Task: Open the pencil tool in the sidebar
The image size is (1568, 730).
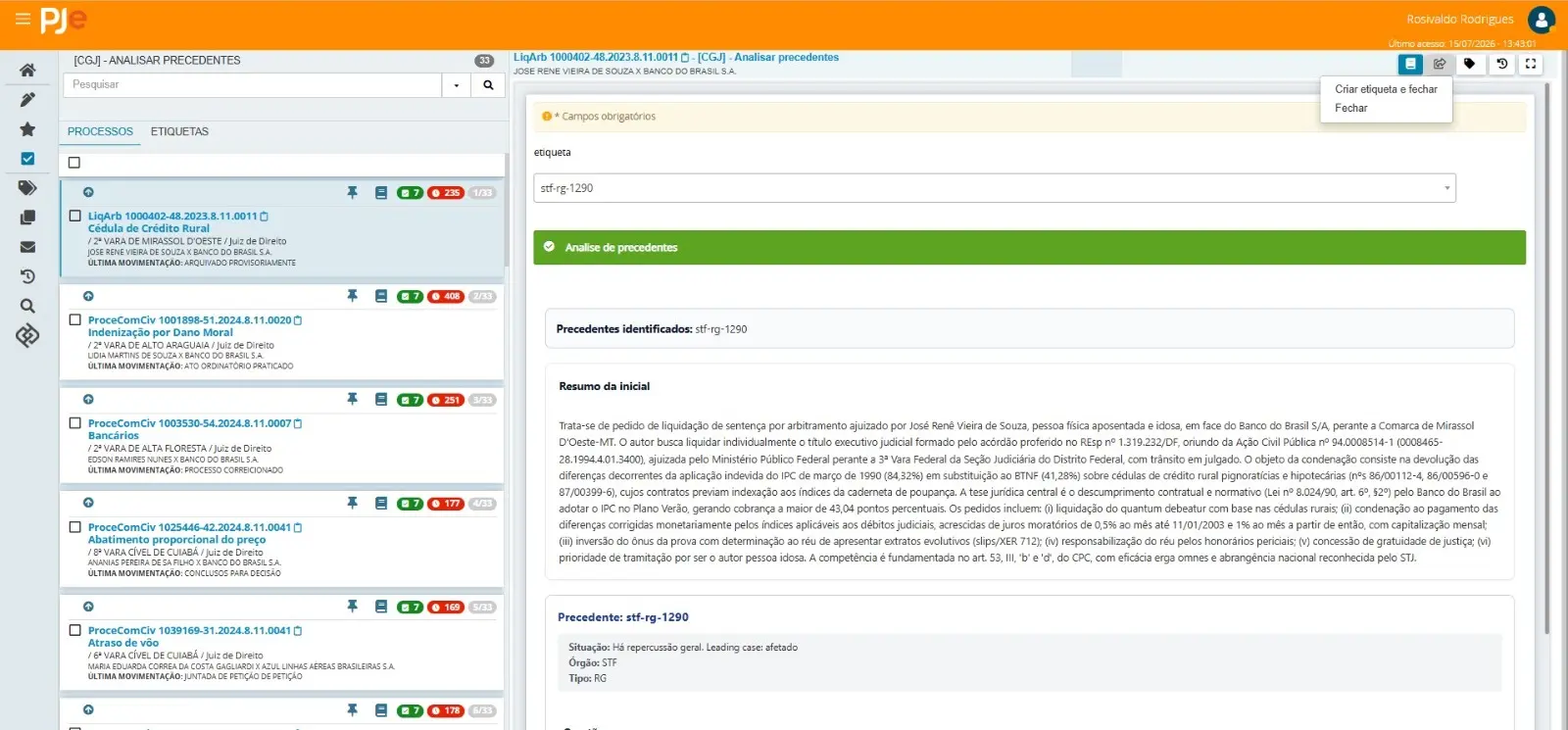Action: click(x=27, y=100)
